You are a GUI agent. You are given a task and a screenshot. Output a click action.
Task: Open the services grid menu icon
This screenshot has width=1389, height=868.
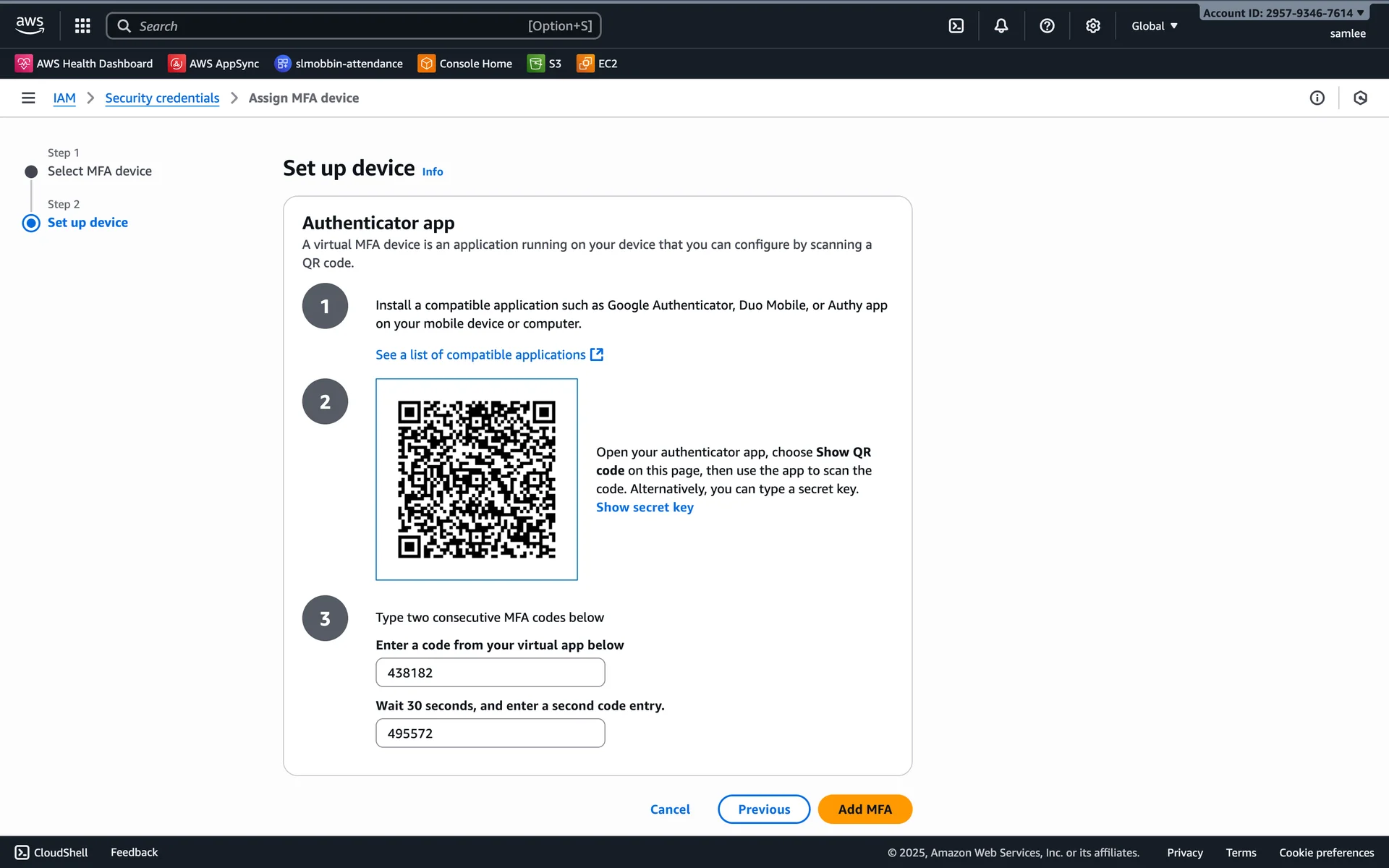tap(82, 26)
